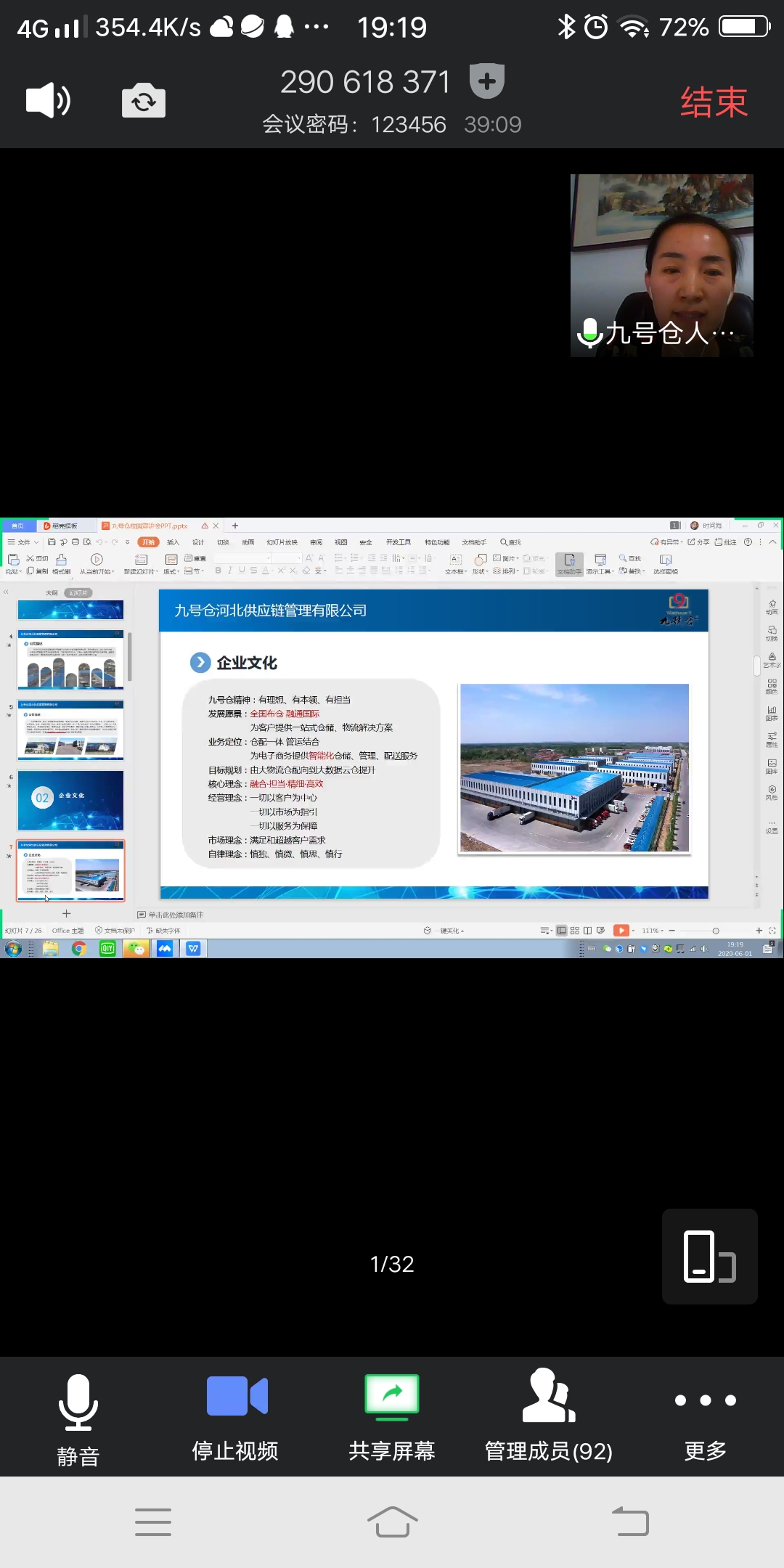Switch to 稻壳模板 tab in WPS
Screen dimensions: 784x1568
(65, 526)
